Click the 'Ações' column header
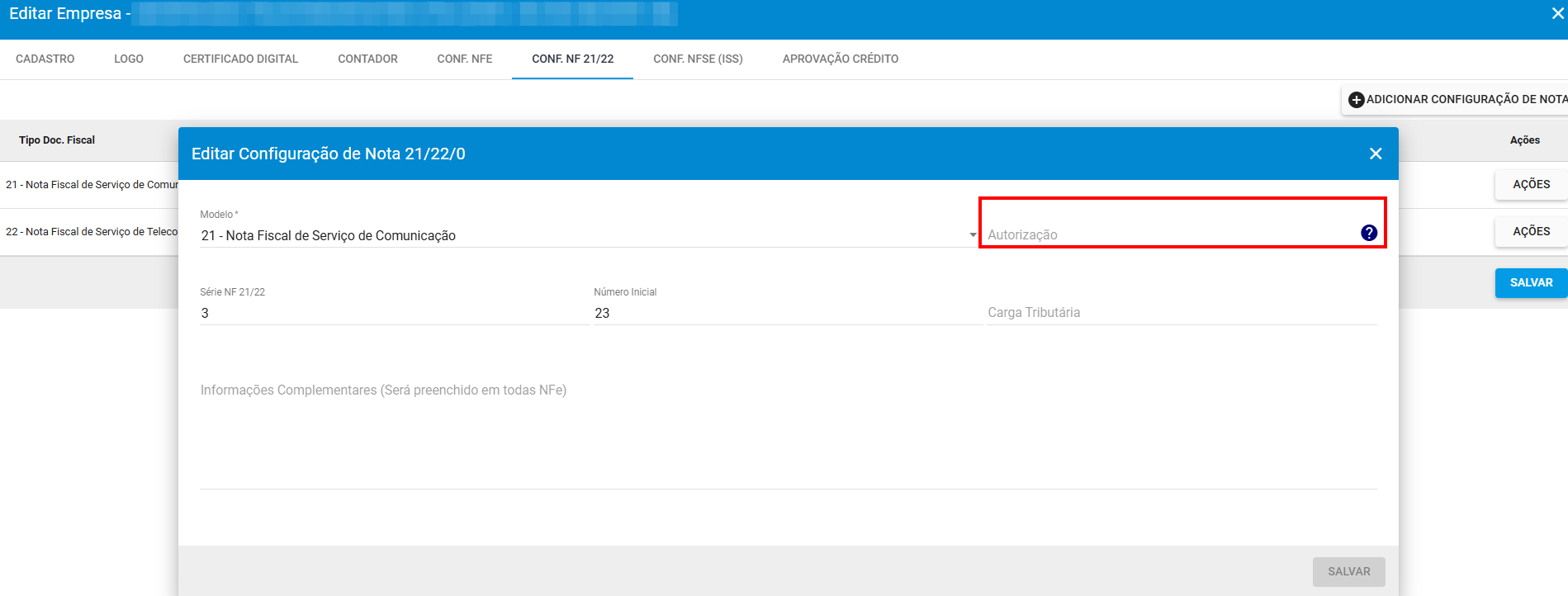 (1524, 140)
